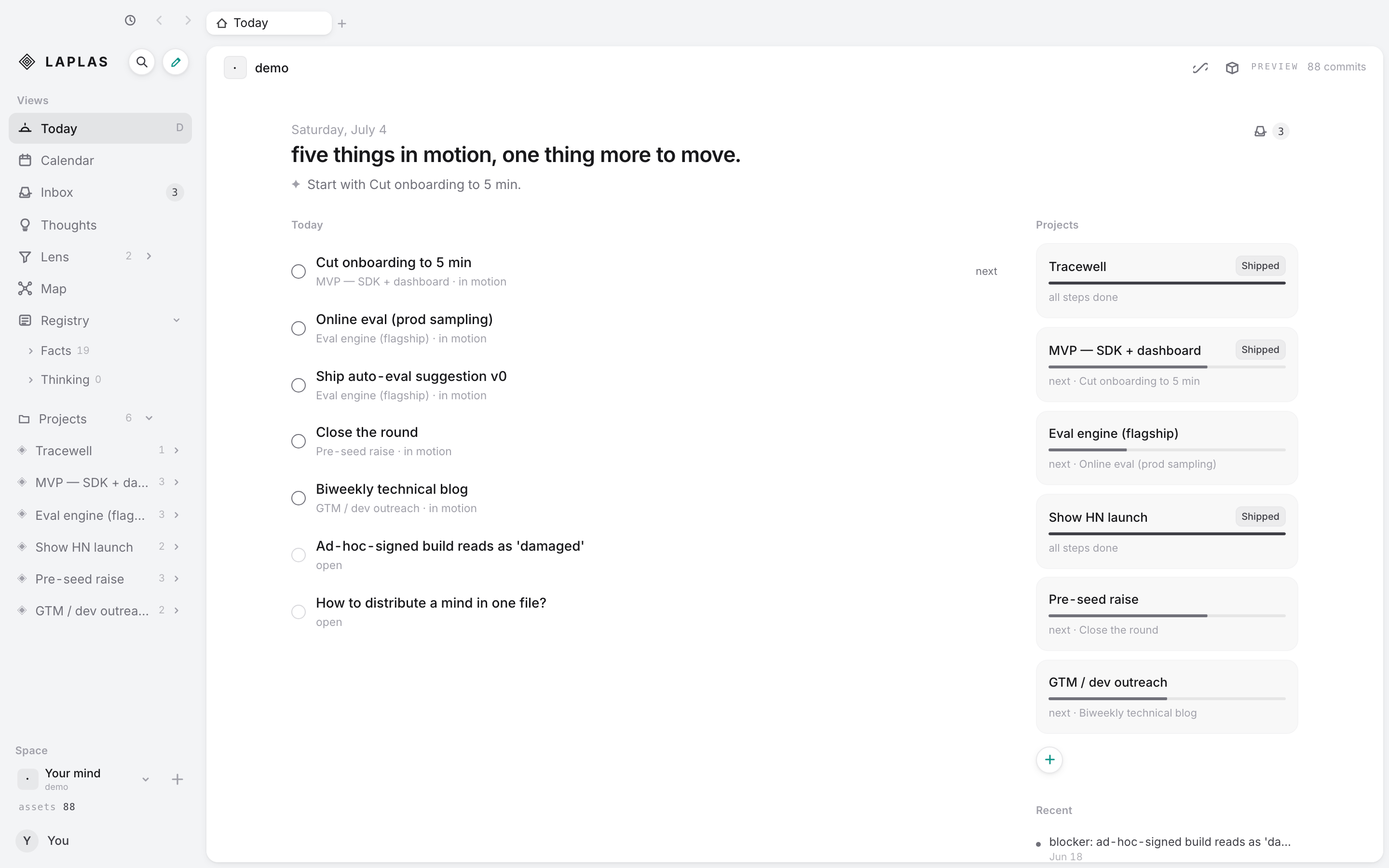
Task: Expand the Lens chevron
Action: coord(149,256)
